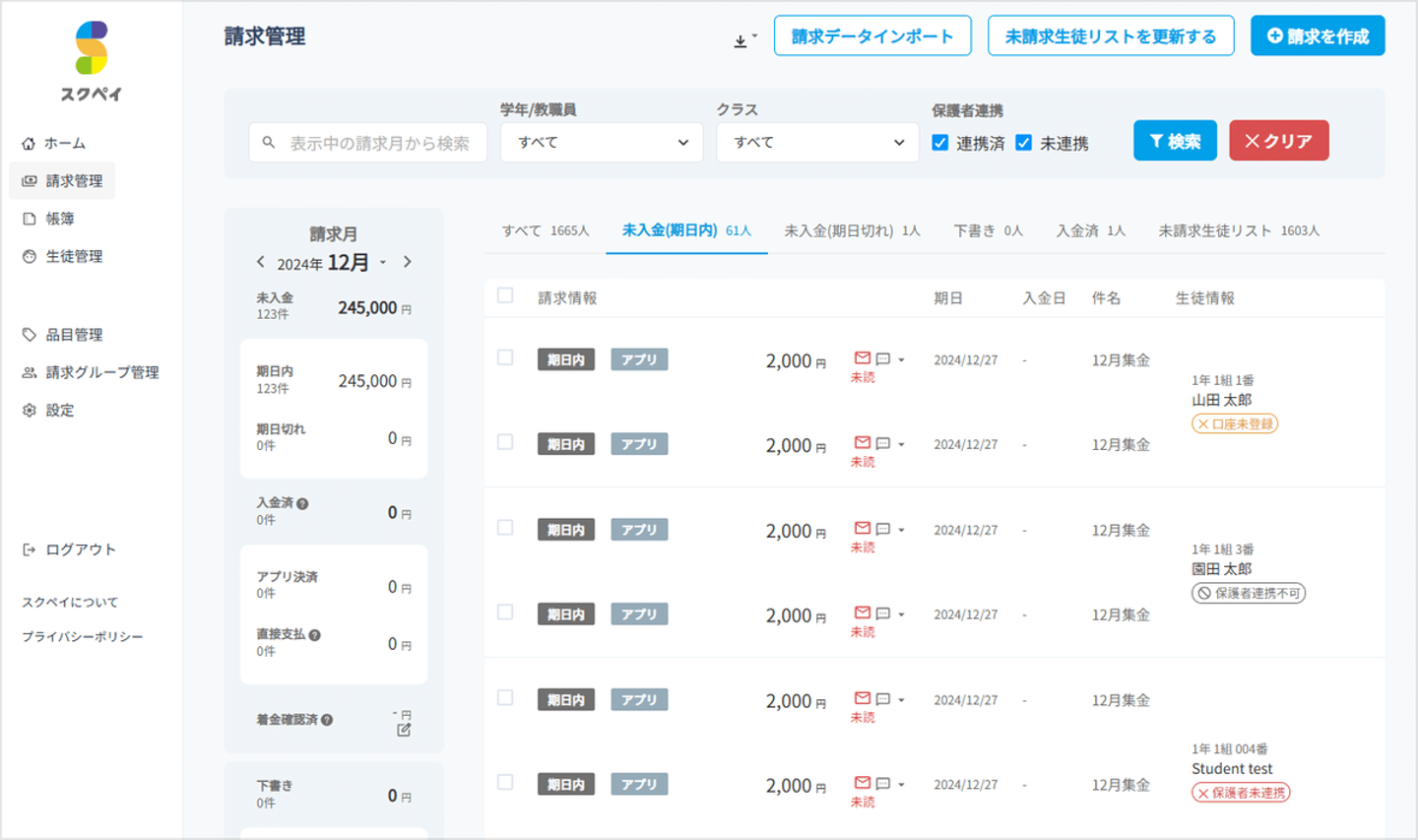Image resolution: width=1418 pixels, height=840 pixels.
Task: Click the 請求を作成 button
Action: tap(1317, 36)
